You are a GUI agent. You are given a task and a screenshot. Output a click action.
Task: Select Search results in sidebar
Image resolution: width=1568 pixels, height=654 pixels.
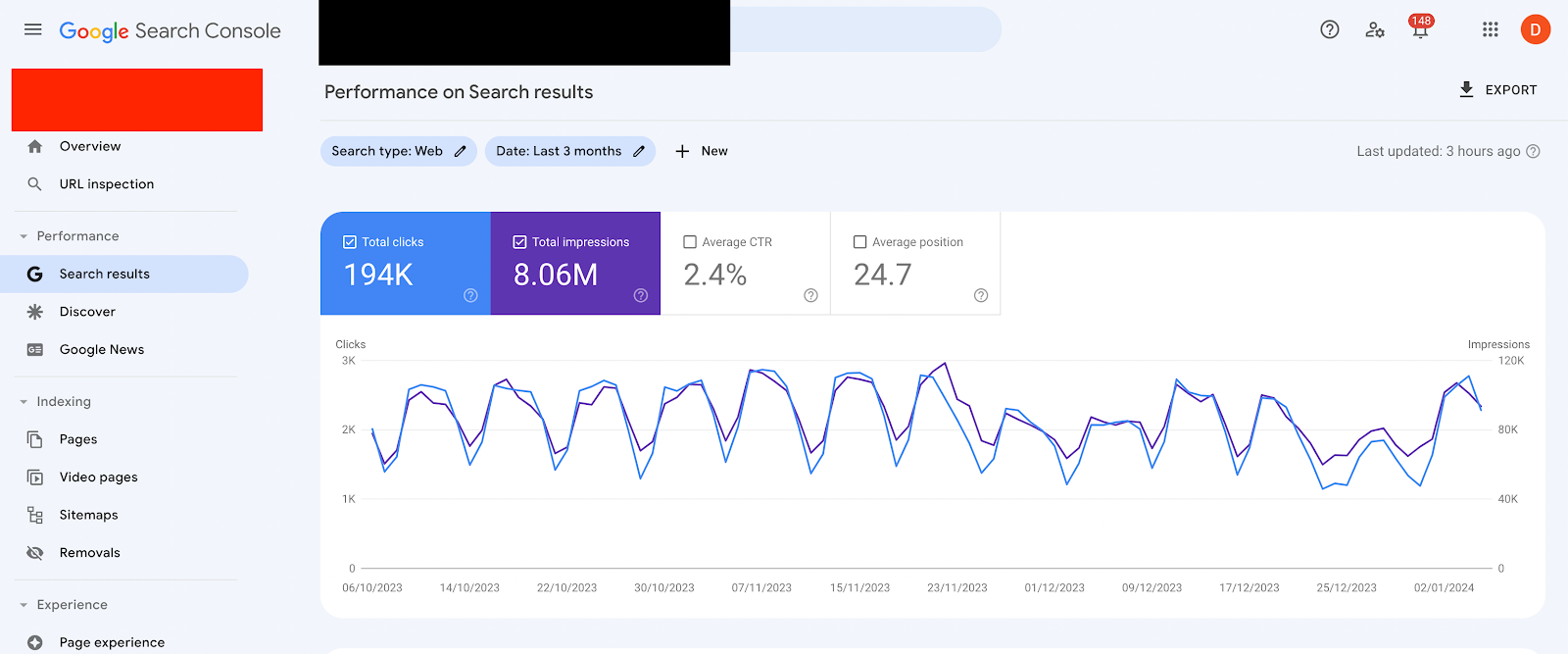(124, 275)
